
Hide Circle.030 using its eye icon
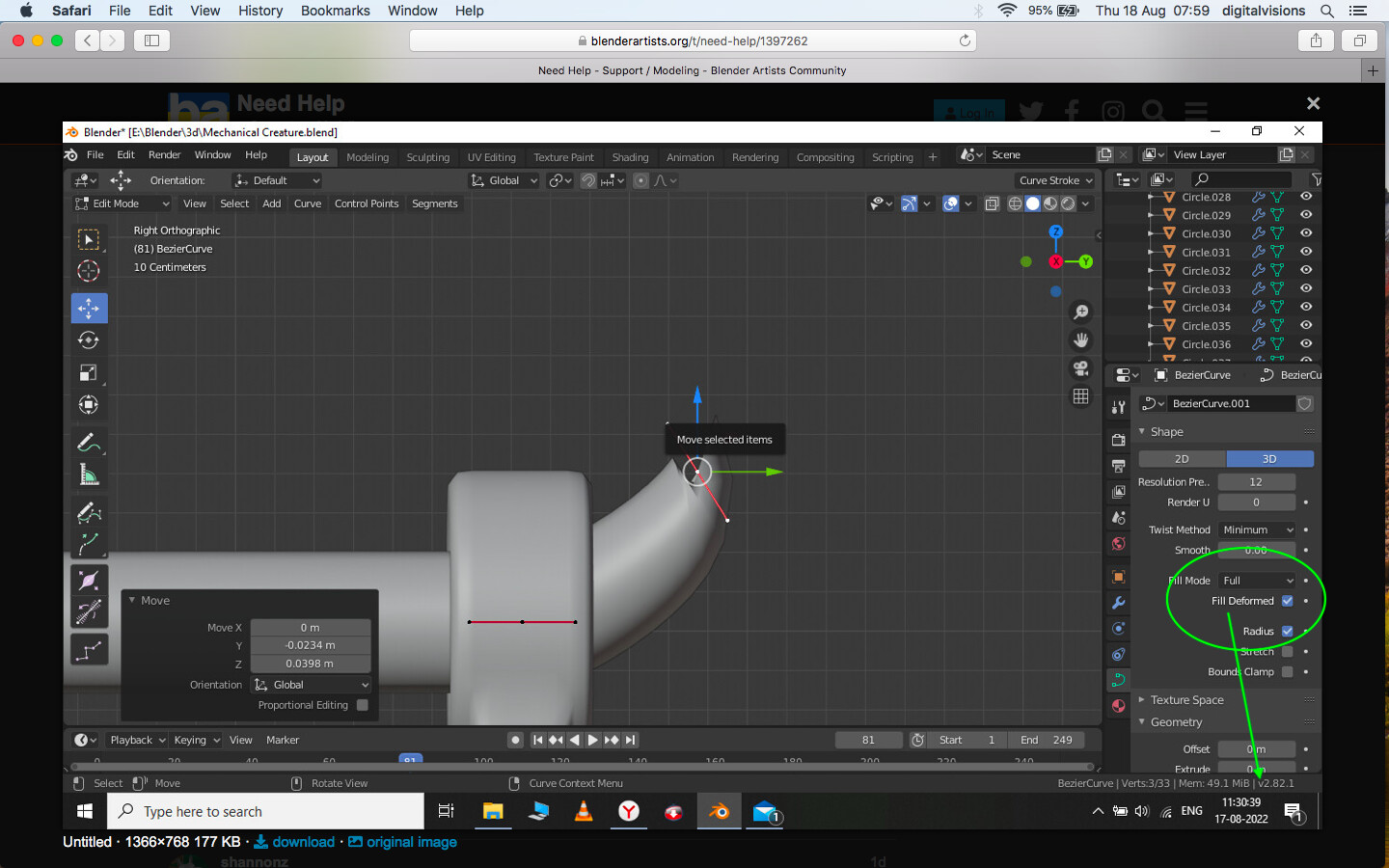click(x=1306, y=233)
